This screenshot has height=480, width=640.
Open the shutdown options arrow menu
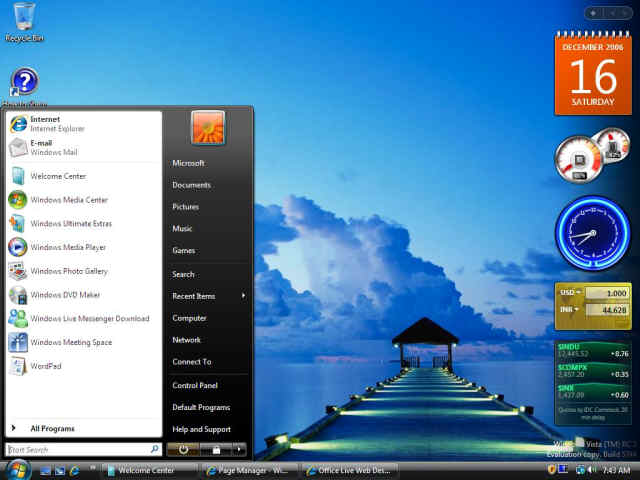240,450
